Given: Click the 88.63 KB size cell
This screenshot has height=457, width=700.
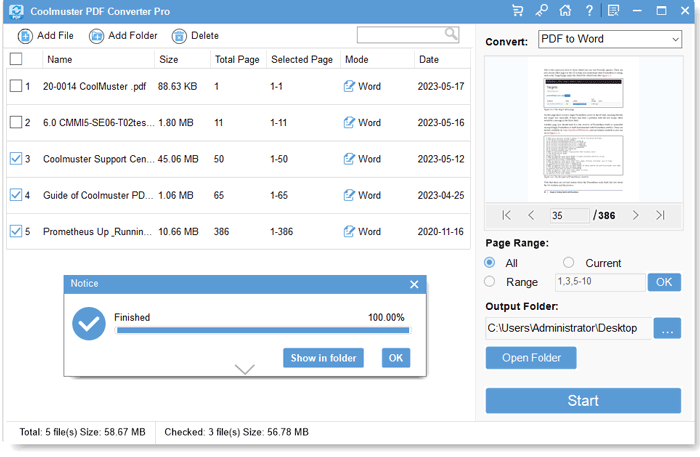Looking at the screenshot, I should tap(177, 86).
